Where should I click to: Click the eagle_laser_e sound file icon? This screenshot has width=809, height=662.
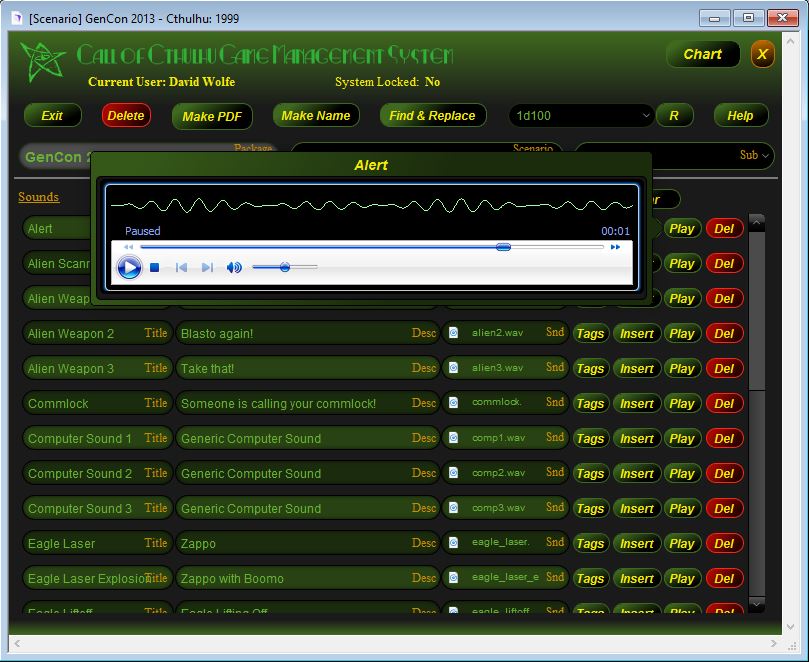(x=454, y=577)
